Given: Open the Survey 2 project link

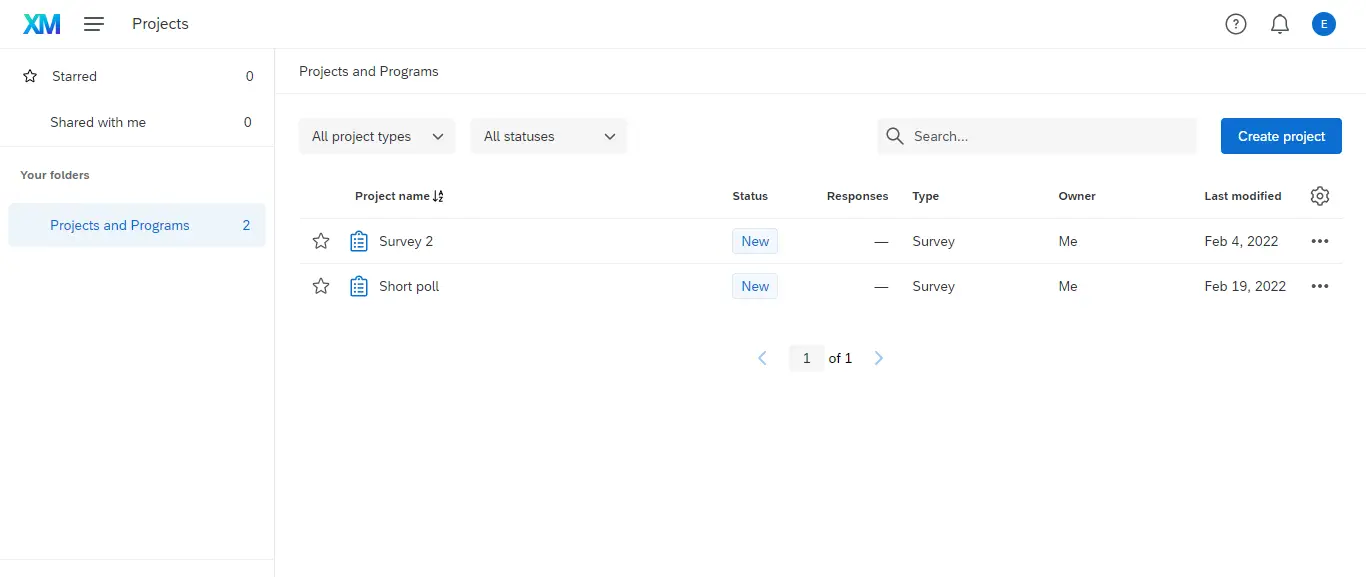Looking at the screenshot, I should coord(406,241).
